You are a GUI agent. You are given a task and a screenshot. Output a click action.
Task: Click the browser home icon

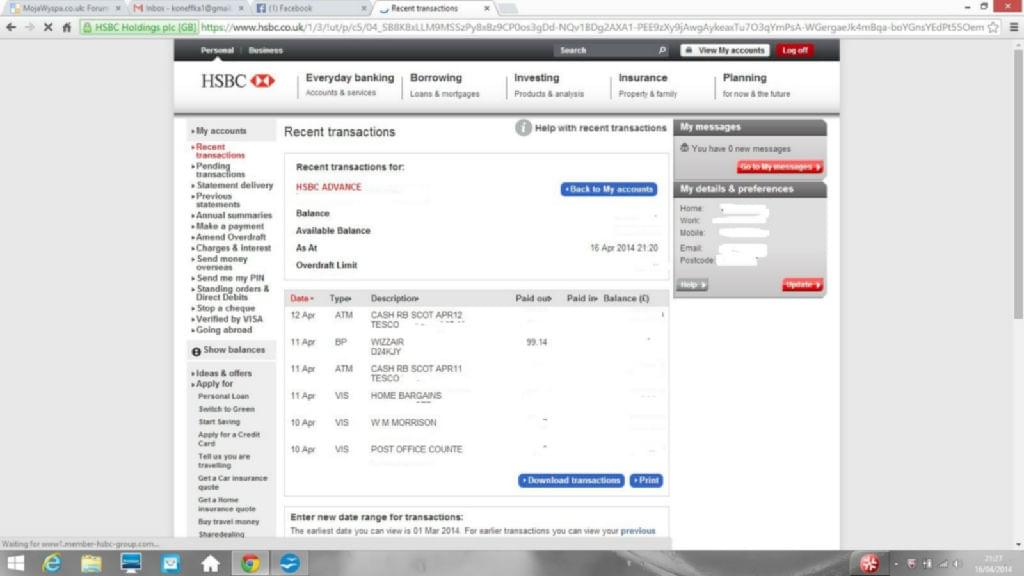tap(67, 27)
